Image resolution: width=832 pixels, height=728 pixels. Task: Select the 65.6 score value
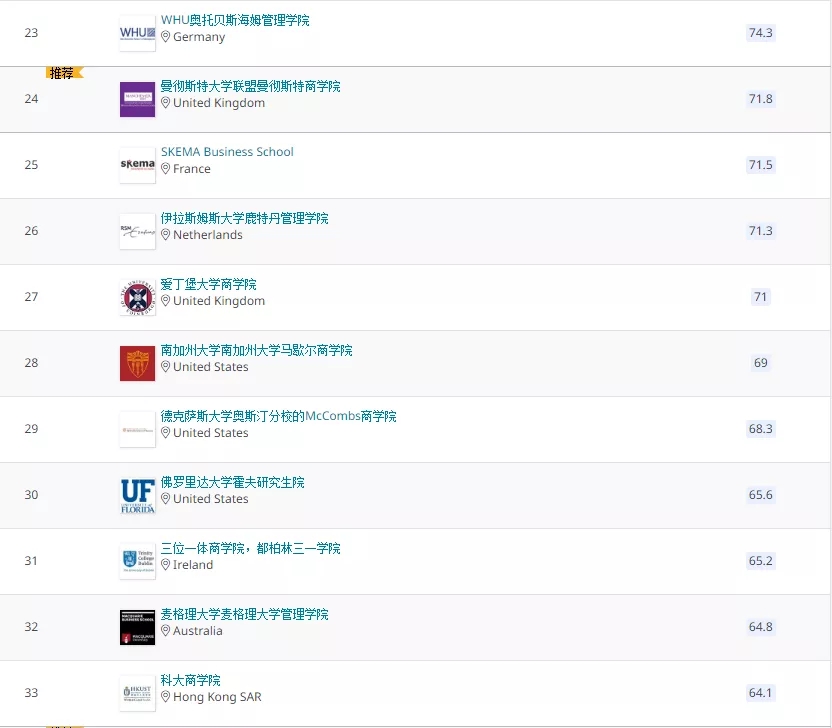760,495
